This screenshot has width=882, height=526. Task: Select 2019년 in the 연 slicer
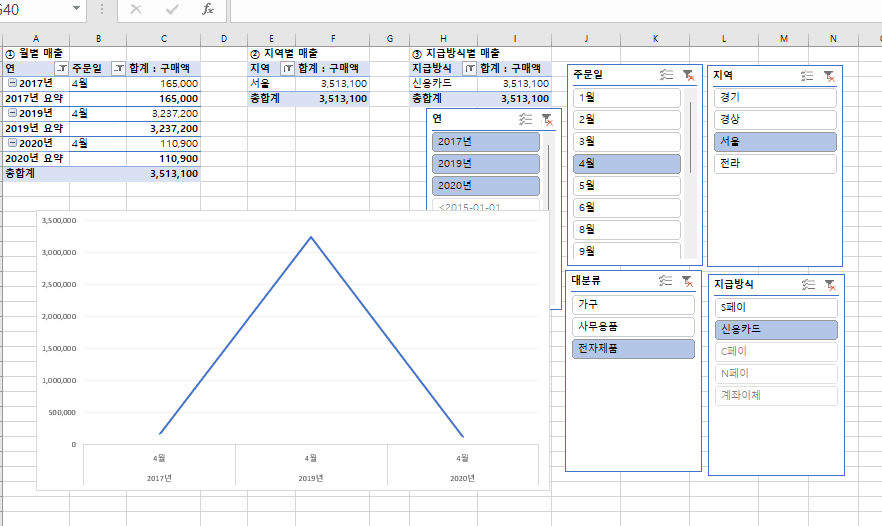click(x=485, y=164)
